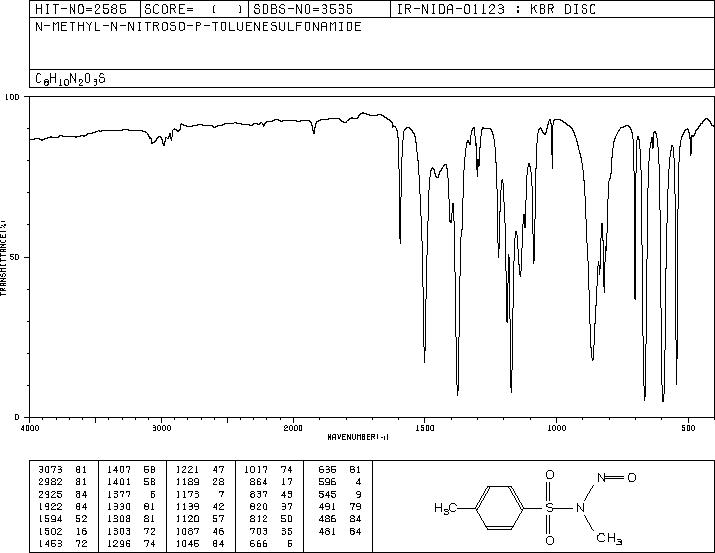Screen dimensions: 715x553
Task: Click the 1500 x-axis tick label
Action: [425, 428]
